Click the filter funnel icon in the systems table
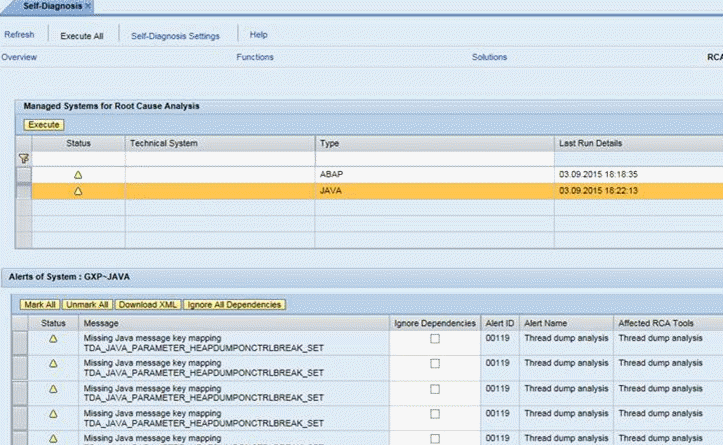This screenshot has width=723, height=445. click(24, 159)
